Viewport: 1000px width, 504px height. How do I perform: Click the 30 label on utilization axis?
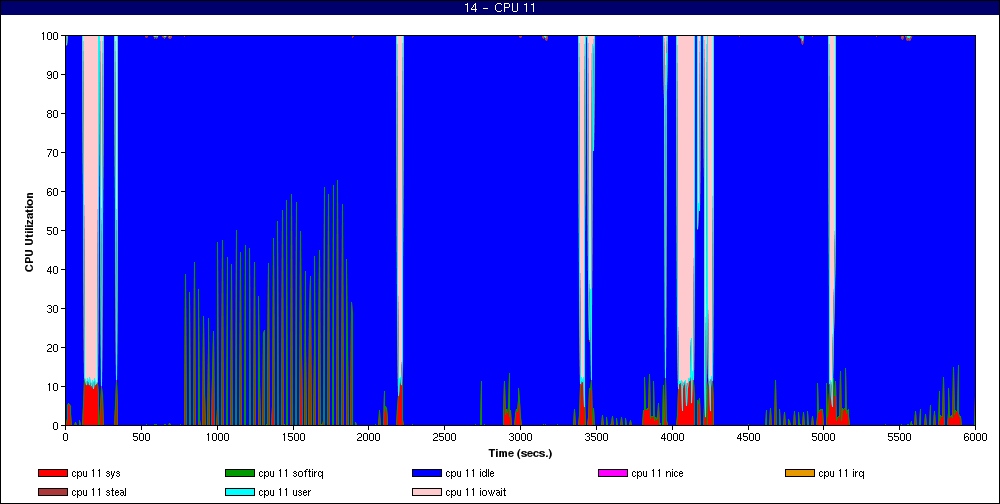54,308
